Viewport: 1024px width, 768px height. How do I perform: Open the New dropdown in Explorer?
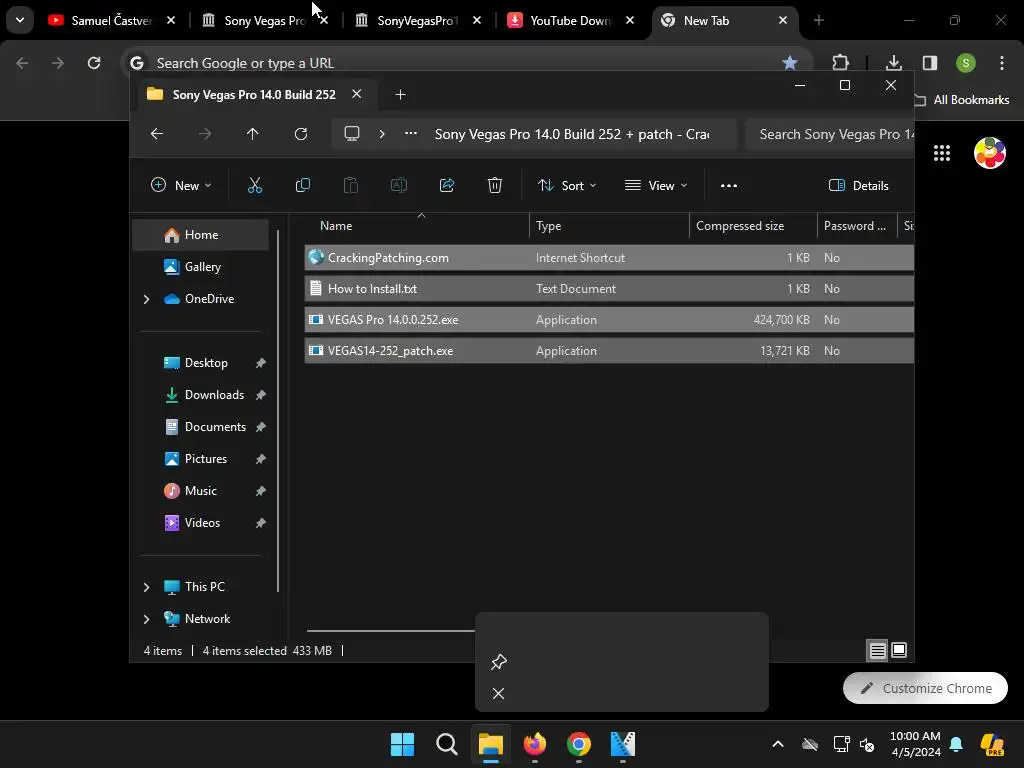click(x=181, y=185)
